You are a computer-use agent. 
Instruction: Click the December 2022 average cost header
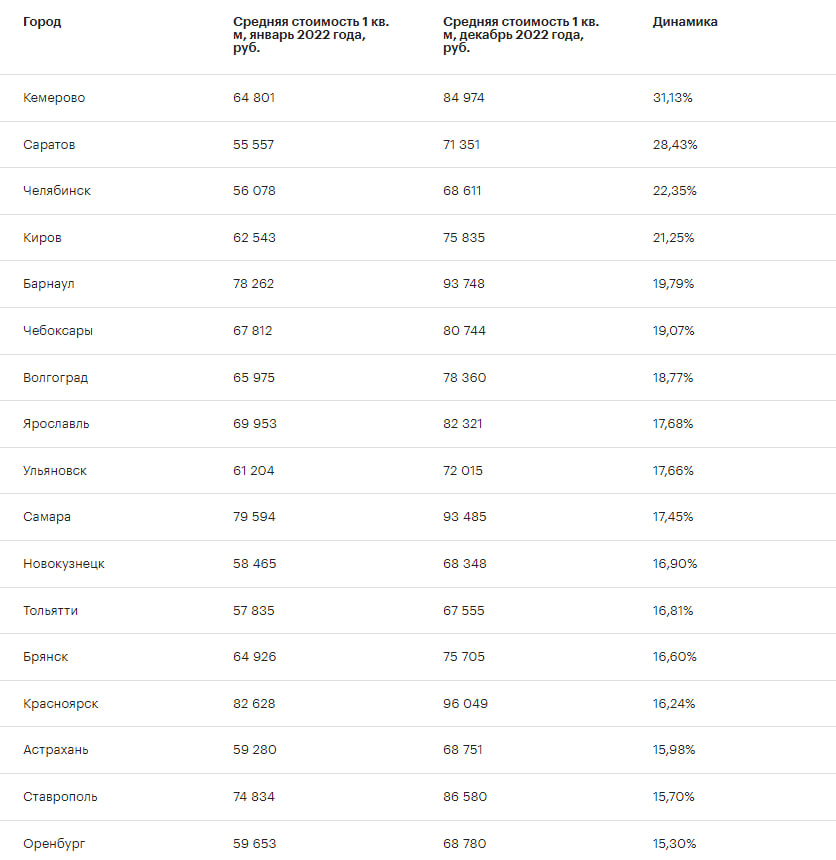click(521, 35)
